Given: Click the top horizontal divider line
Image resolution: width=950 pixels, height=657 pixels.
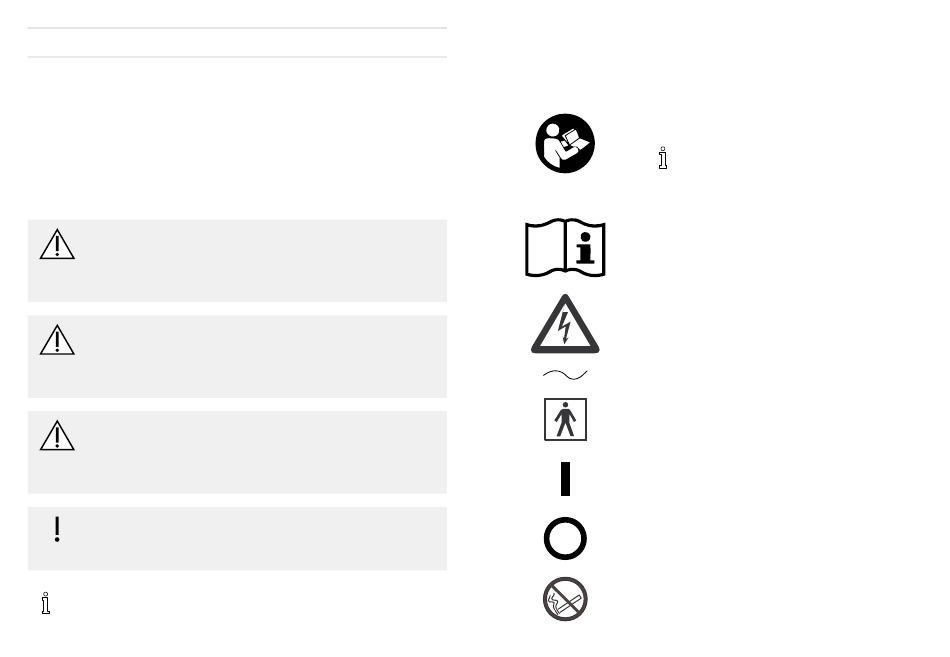Looking at the screenshot, I should point(238,28).
